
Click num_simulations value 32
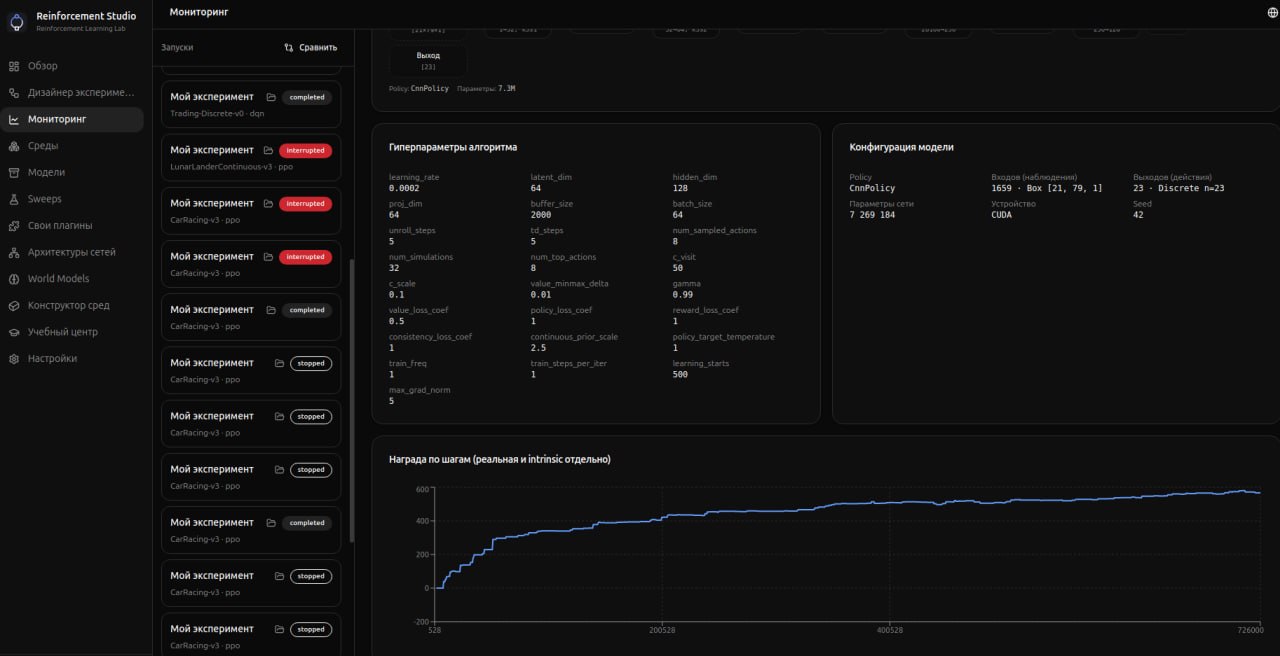click(394, 268)
